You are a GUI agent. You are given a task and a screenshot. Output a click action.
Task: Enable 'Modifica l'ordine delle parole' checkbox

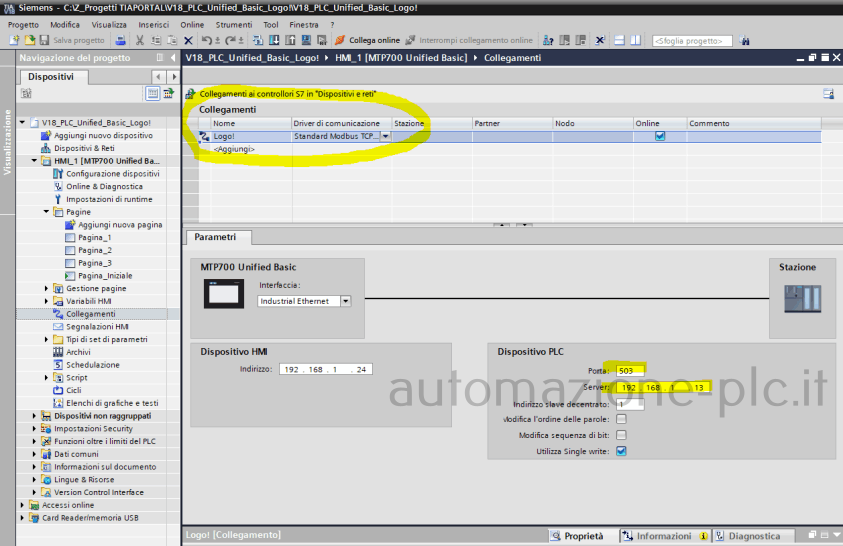pyautogui.click(x=621, y=419)
